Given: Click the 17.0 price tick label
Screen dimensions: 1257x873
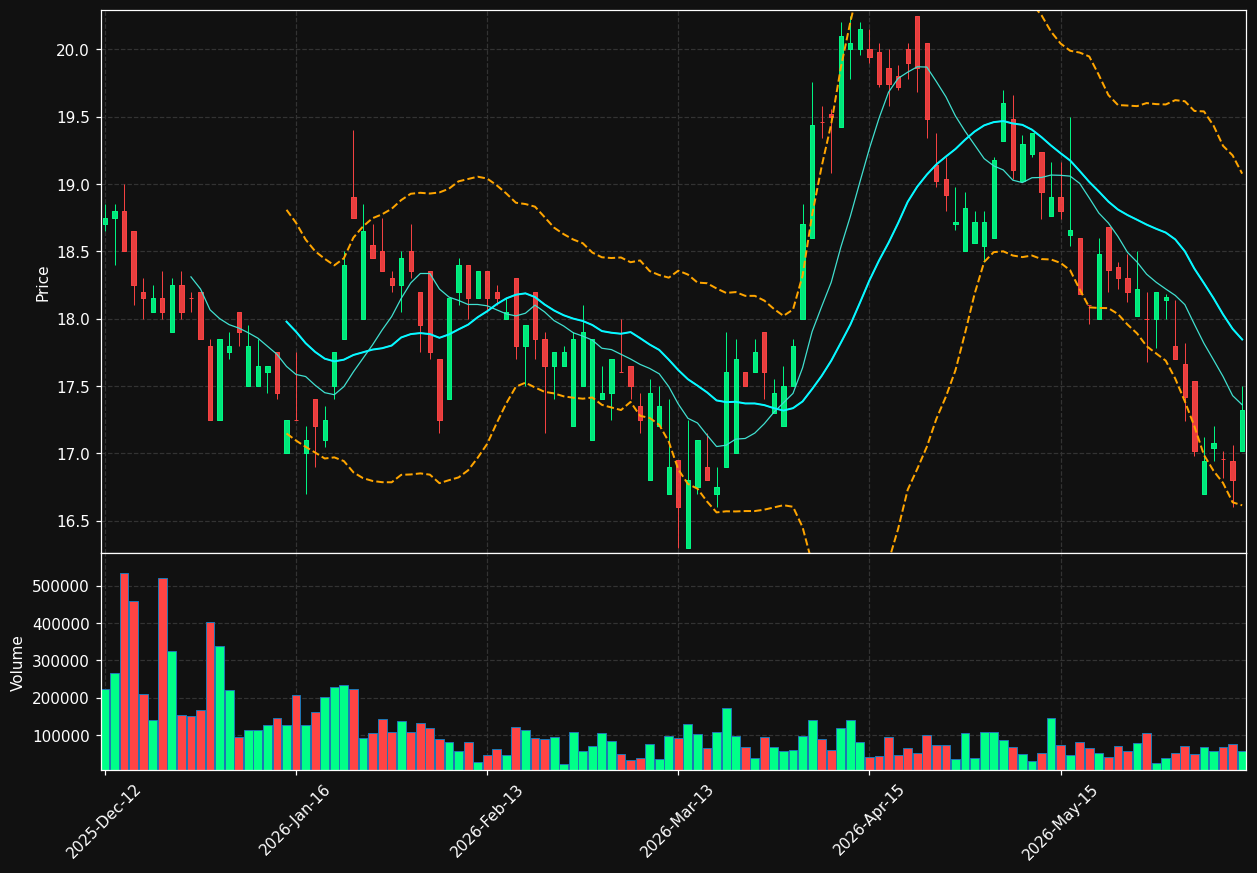Looking at the screenshot, I should coord(73,455).
